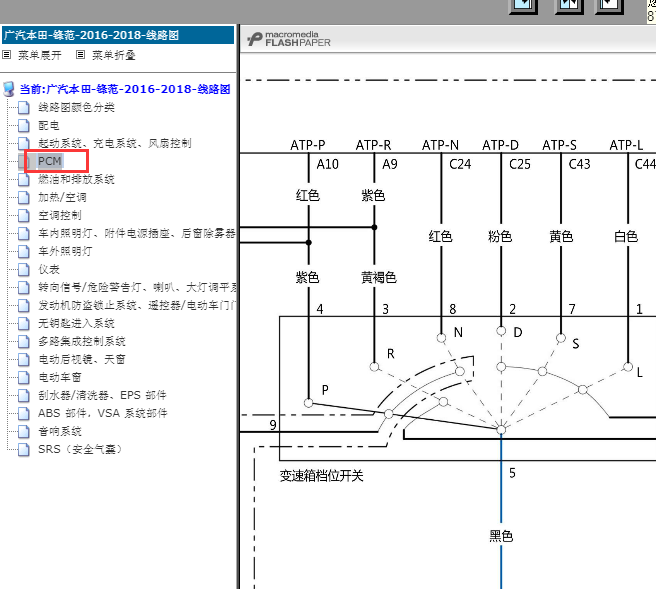Click connector pin label C43
The image size is (656, 589).
click(579, 164)
